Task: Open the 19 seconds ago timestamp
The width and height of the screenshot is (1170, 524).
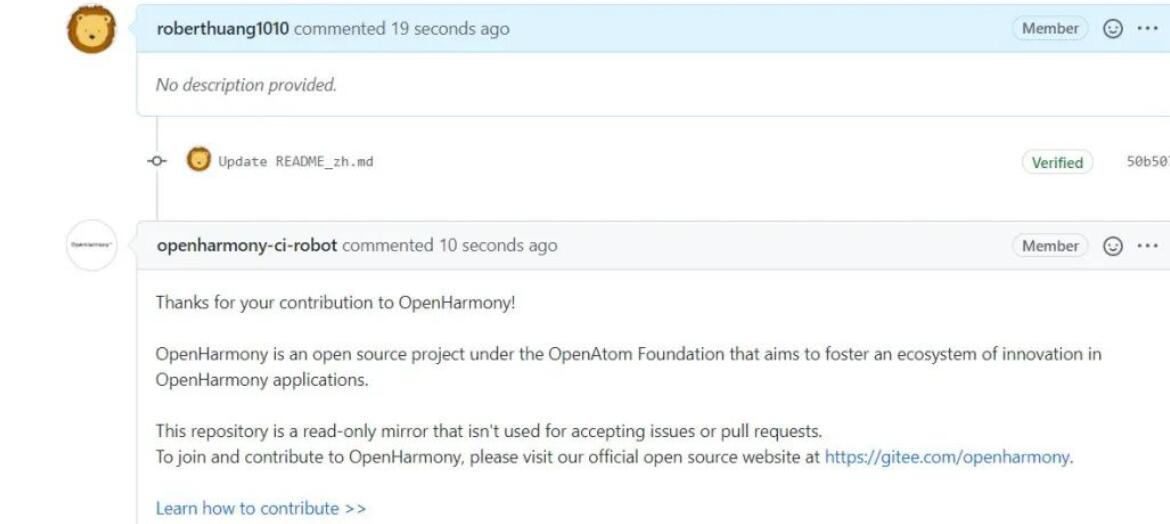Action: pos(450,28)
